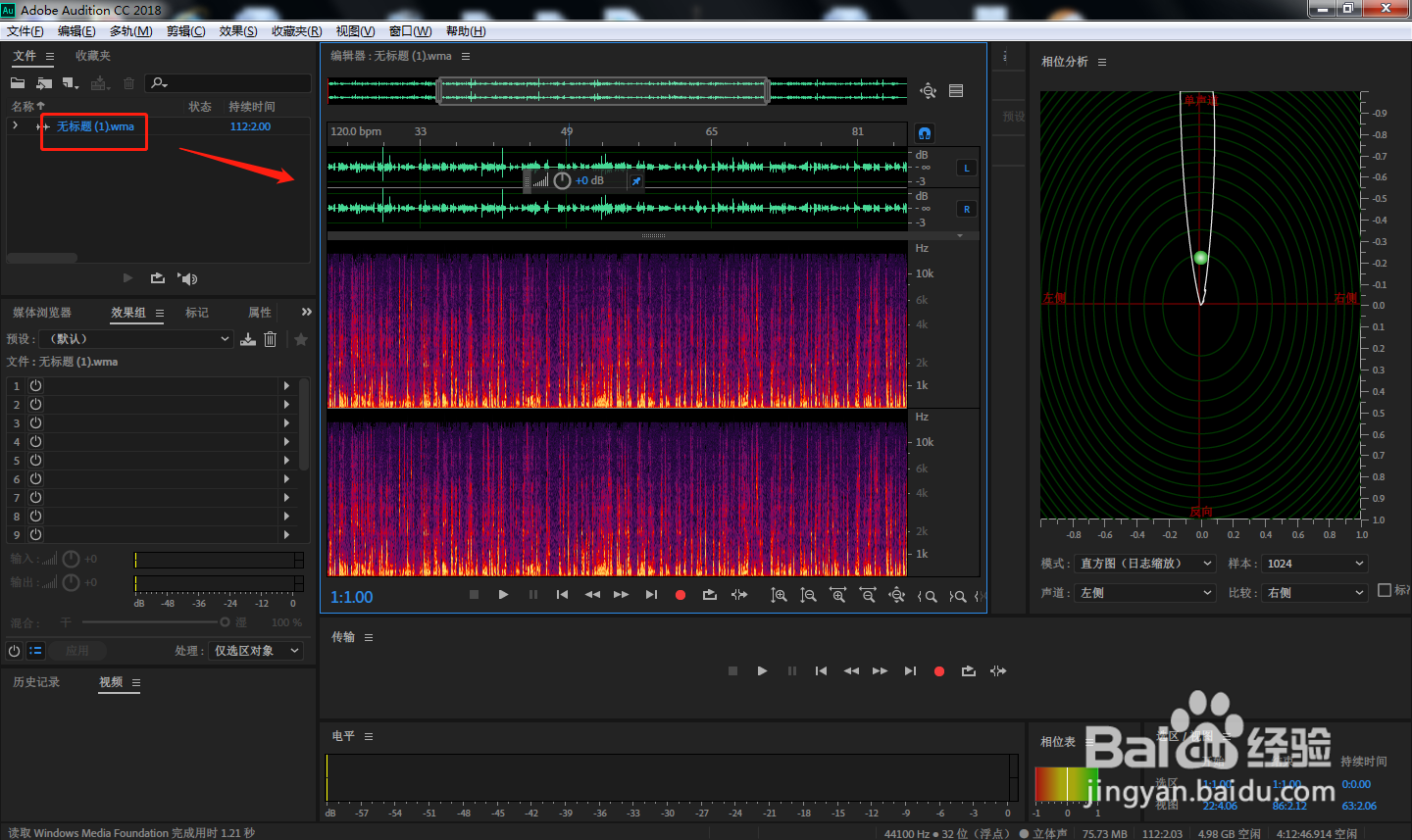Click the Files panel menu icon
This screenshot has width=1412, height=840.
point(50,56)
